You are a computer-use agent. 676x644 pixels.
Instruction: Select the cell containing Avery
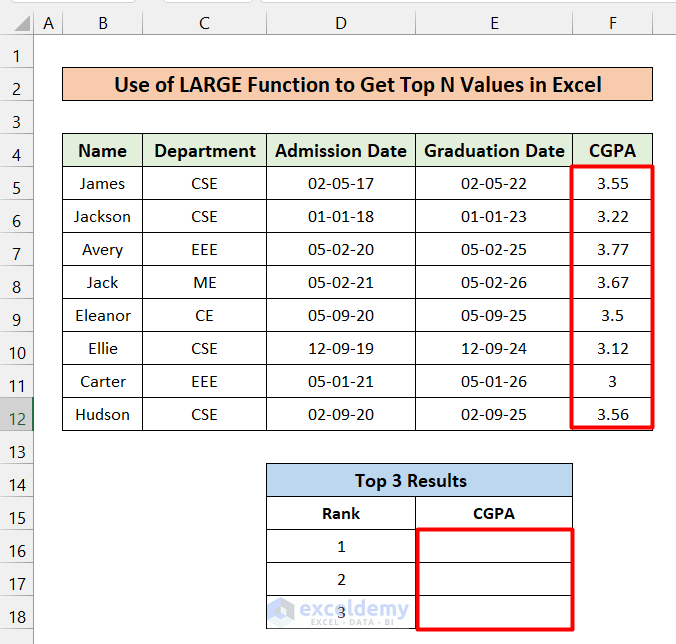pyautogui.click(x=103, y=250)
